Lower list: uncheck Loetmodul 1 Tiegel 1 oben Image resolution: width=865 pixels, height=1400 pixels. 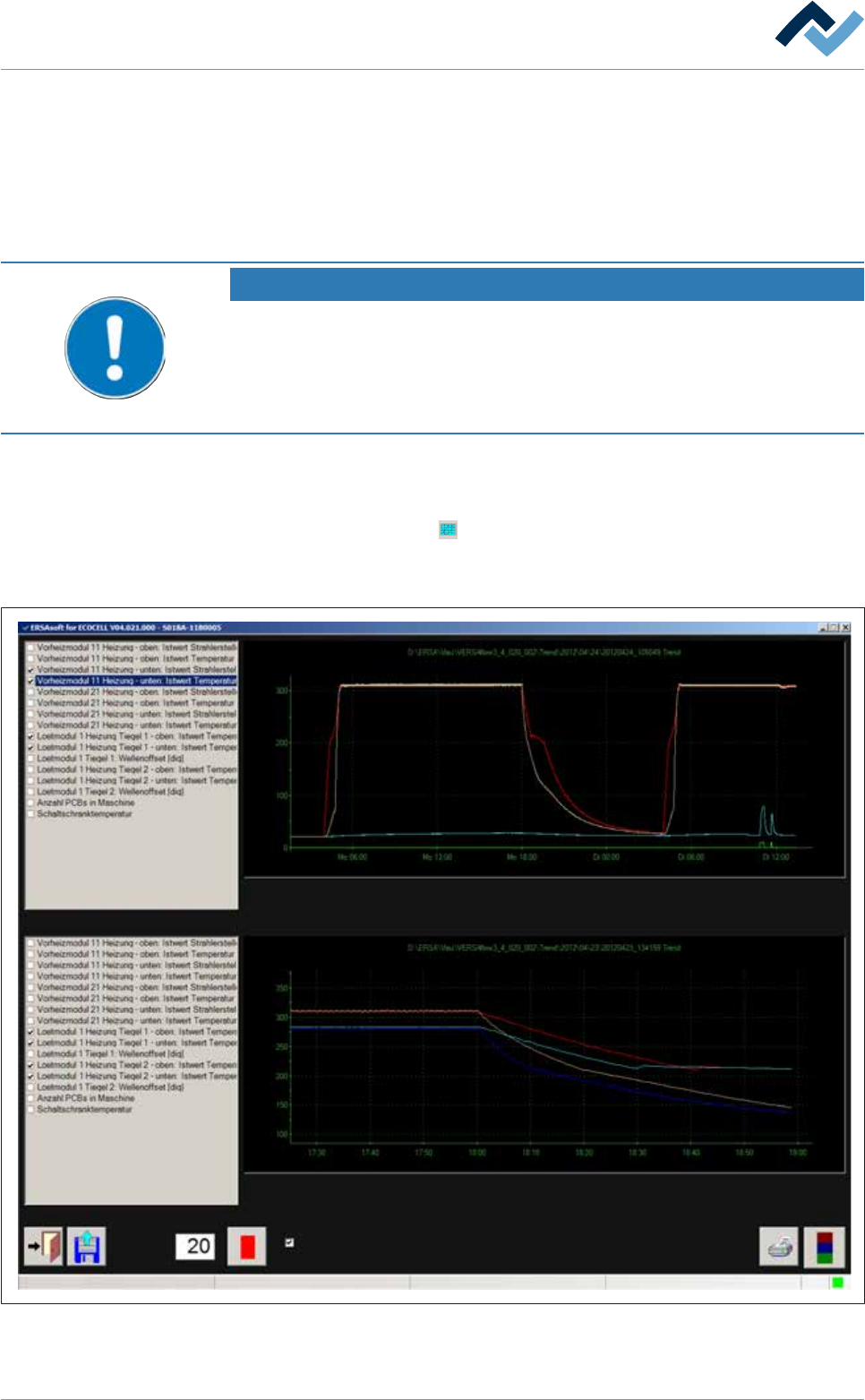pyautogui.click(x=31, y=1032)
